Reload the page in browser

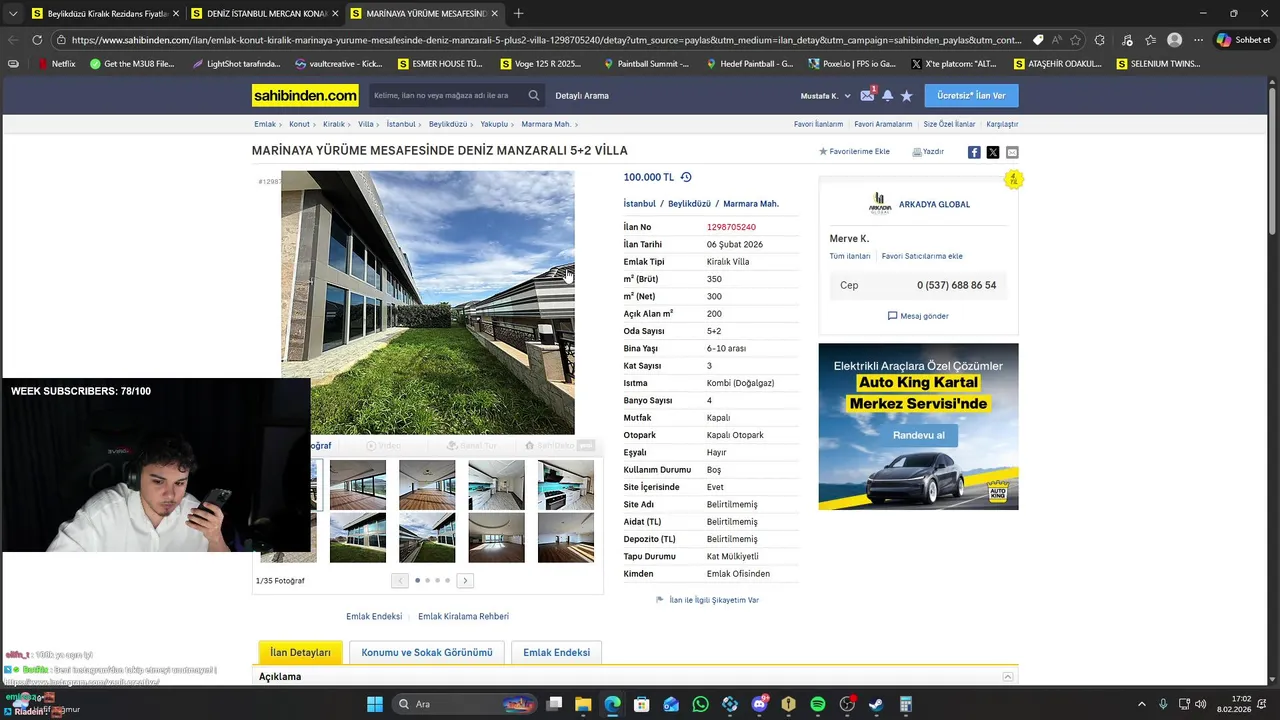(x=37, y=40)
